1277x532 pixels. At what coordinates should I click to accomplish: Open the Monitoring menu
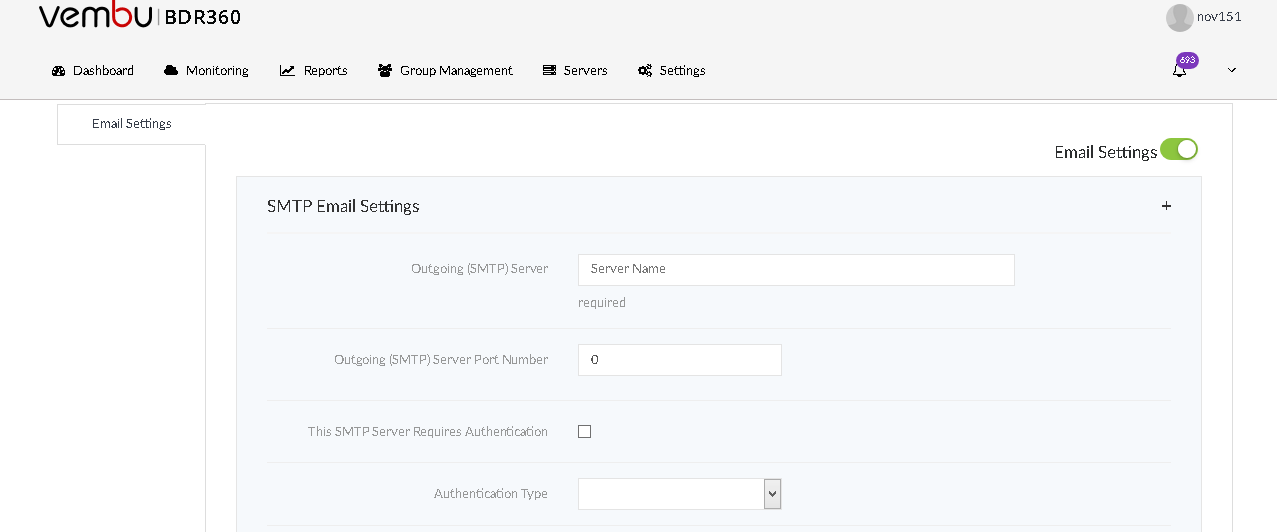click(x=206, y=71)
